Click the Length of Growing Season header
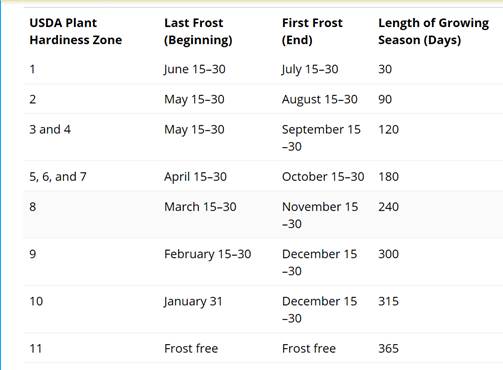503x370 pixels. point(433,31)
